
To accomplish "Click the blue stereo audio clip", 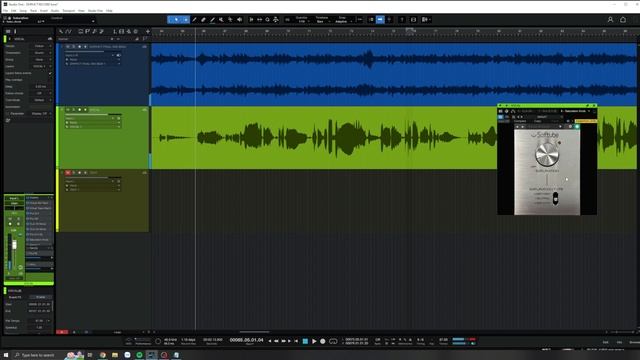I will [x=394, y=74].
